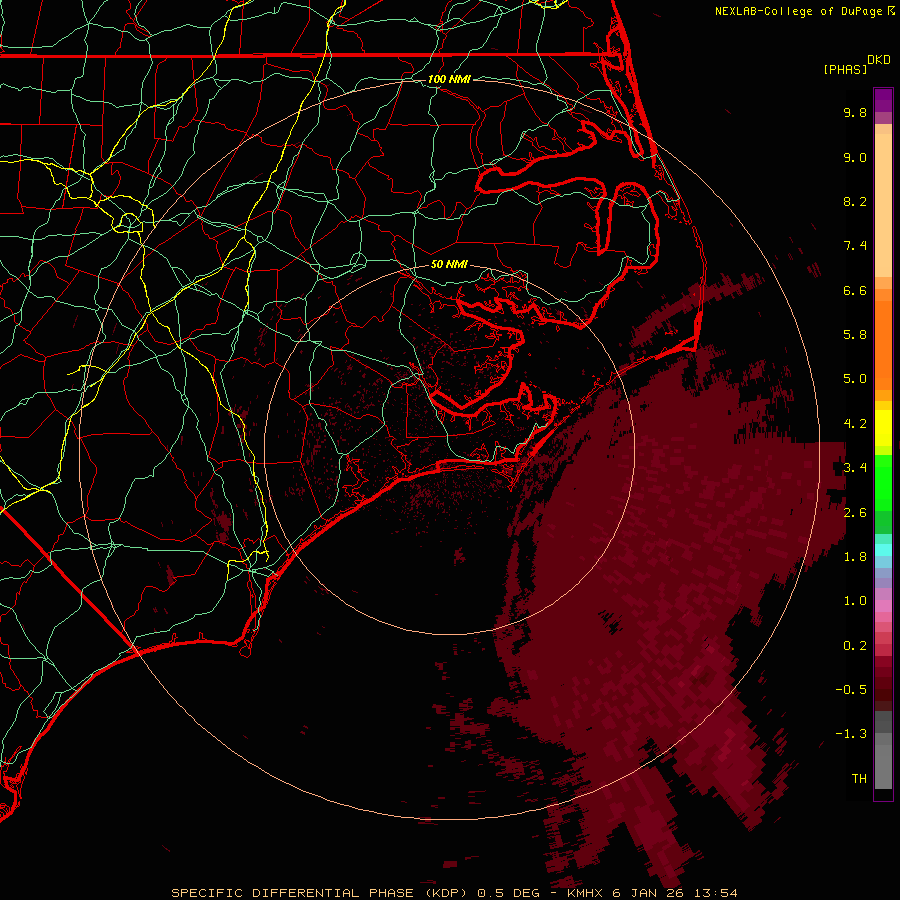Viewport: 900px width, 900px height.
Task: Pick the pink segment near the 1.0 label
Action: [883, 606]
